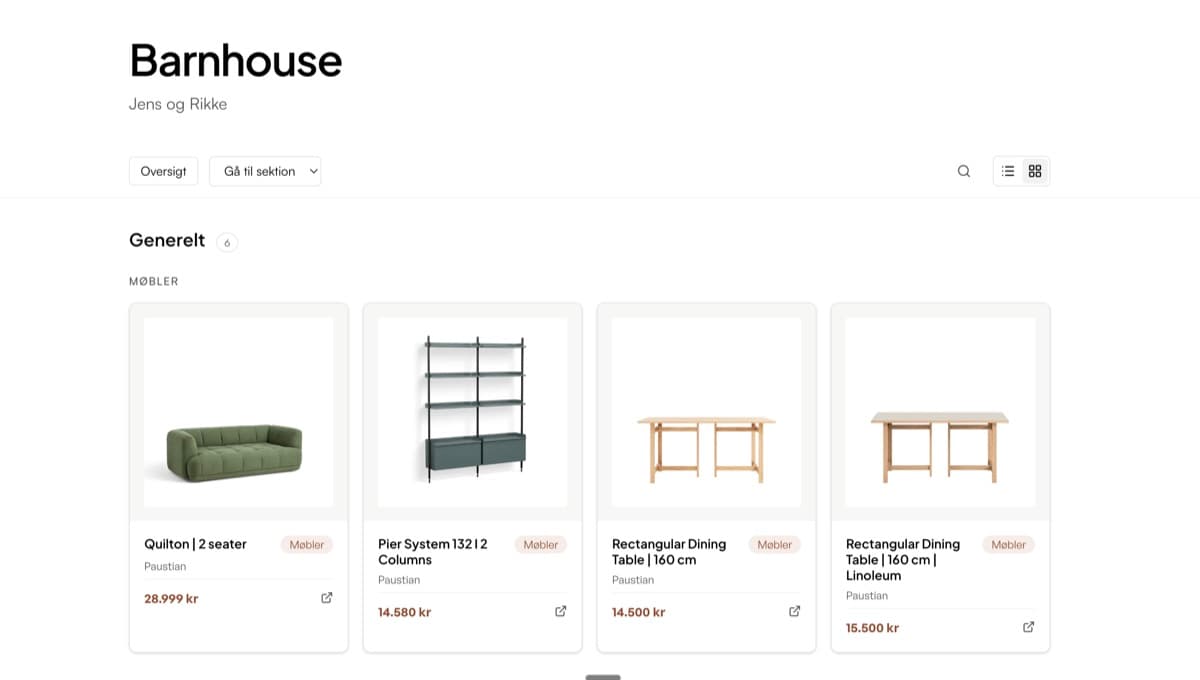Click the Pier System 132 | 2 Columns title
The image size is (1200, 680).
click(x=433, y=552)
